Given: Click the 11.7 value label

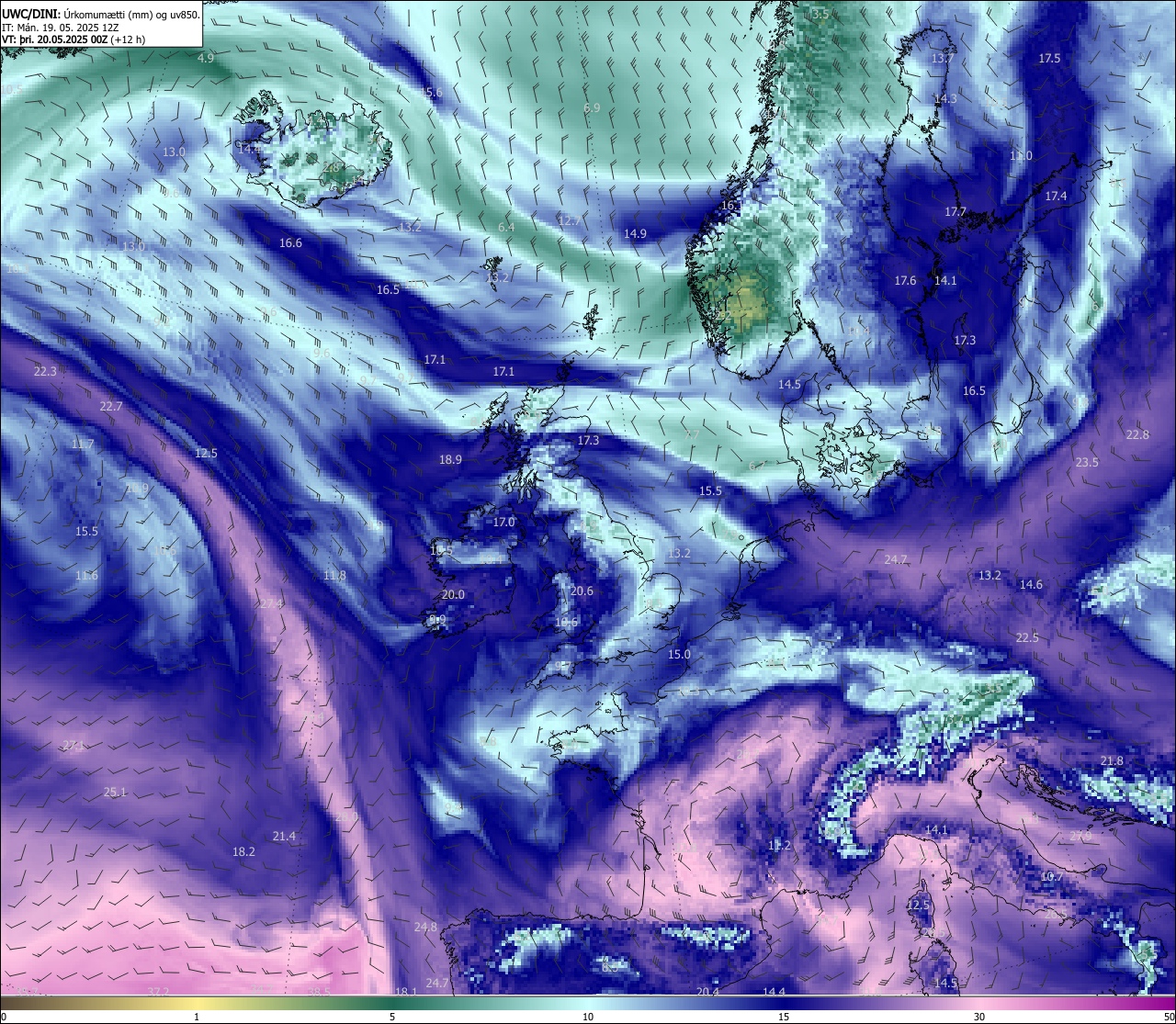Looking at the screenshot, I should [x=83, y=444].
